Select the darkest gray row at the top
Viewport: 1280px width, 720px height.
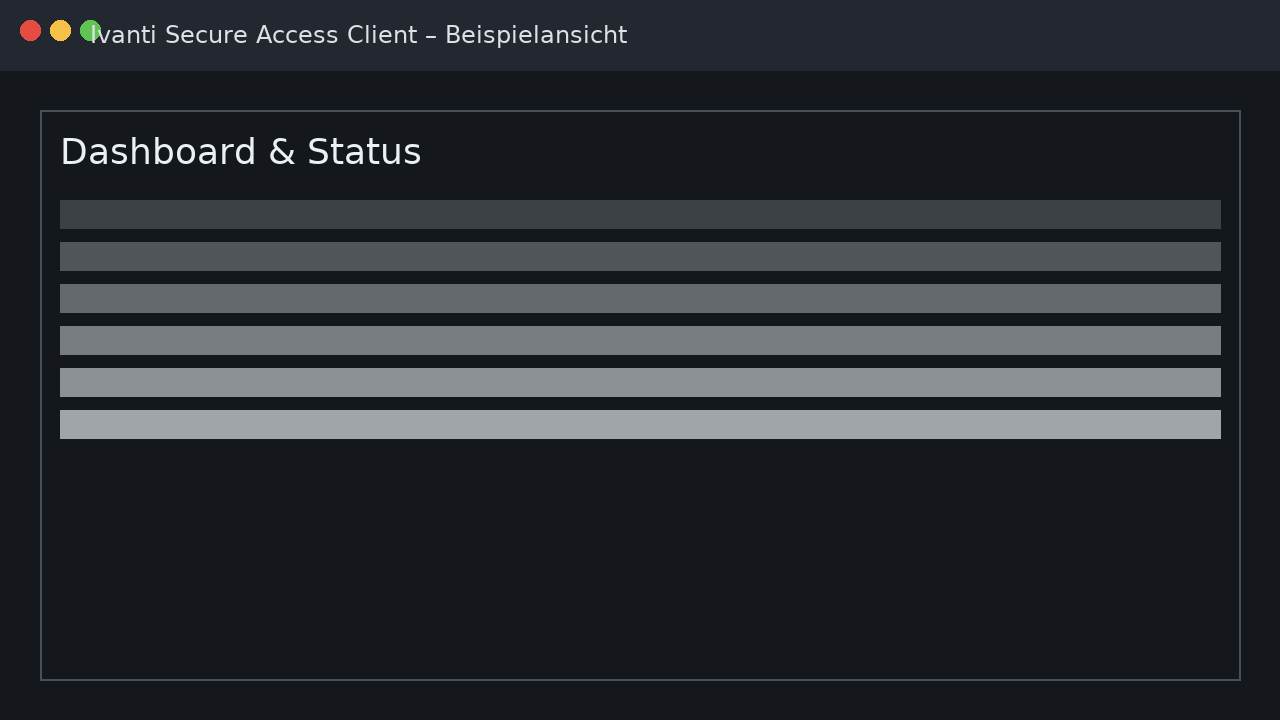click(x=640, y=214)
